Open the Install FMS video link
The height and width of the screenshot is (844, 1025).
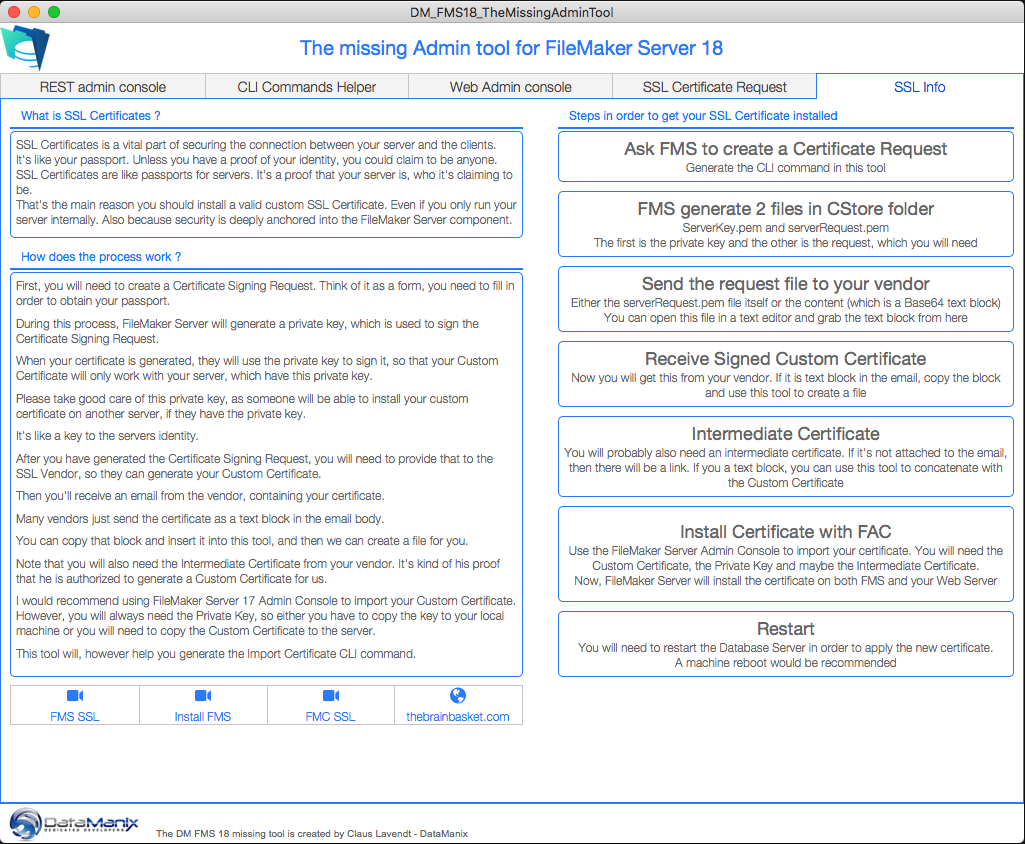click(203, 705)
